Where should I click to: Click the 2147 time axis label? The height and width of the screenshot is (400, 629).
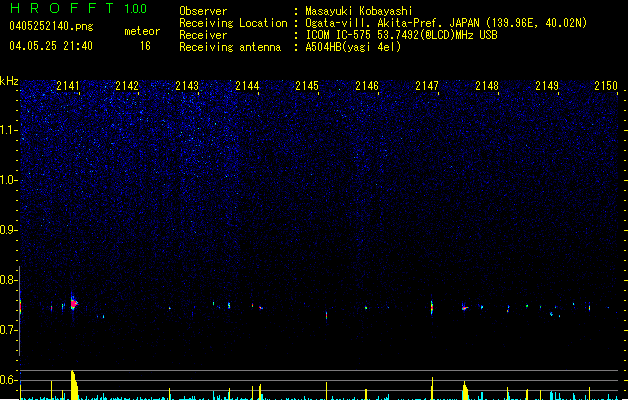(x=427, y=86)
